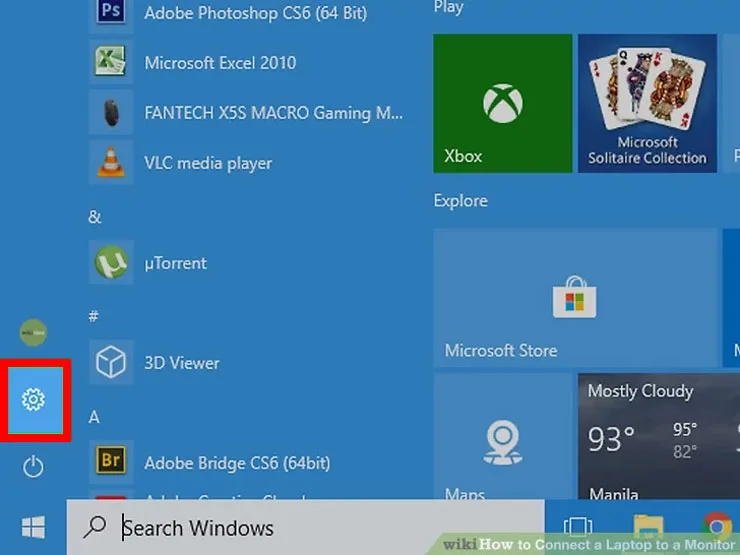Launch Adobe Bridge CS6 Br icon
The width and height of the screenshot is (740, 555).
click(x=111, y=461)
